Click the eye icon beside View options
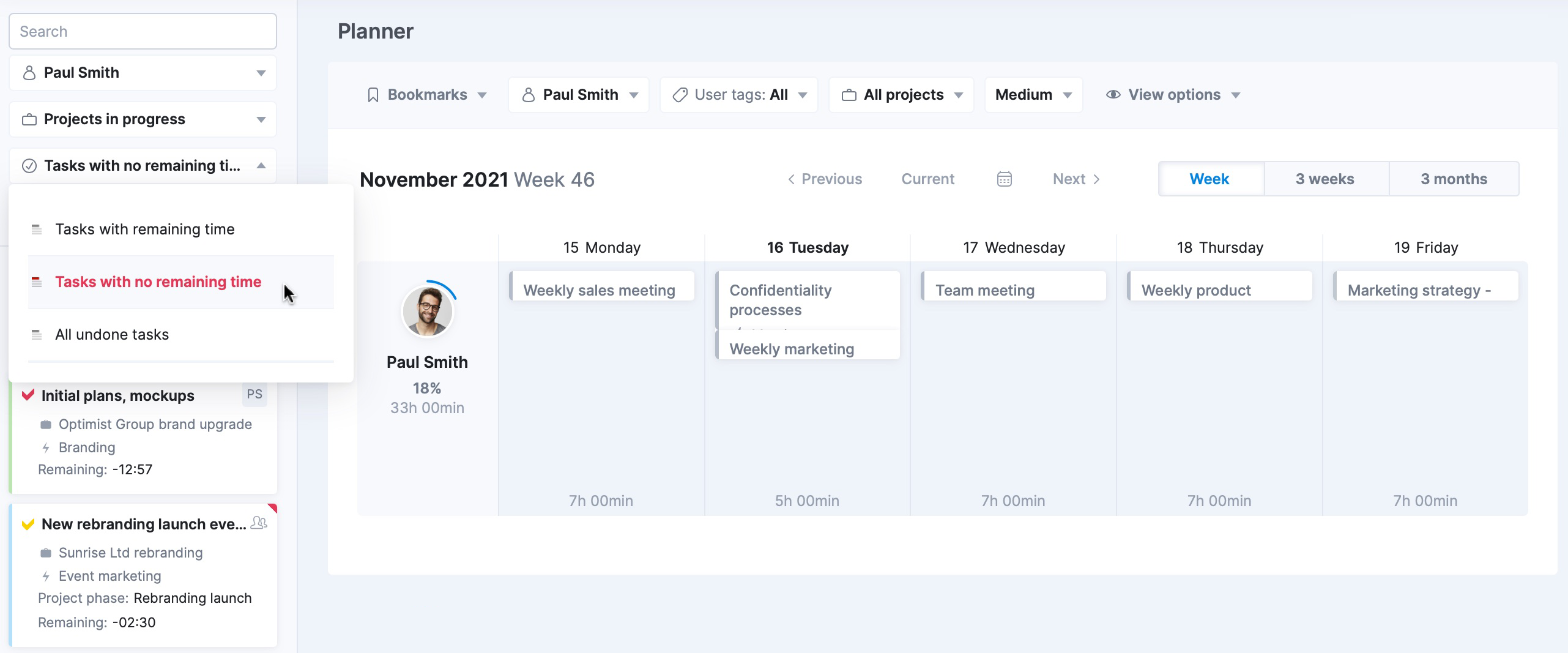 pyautogui.click(x=1113, y=95)
